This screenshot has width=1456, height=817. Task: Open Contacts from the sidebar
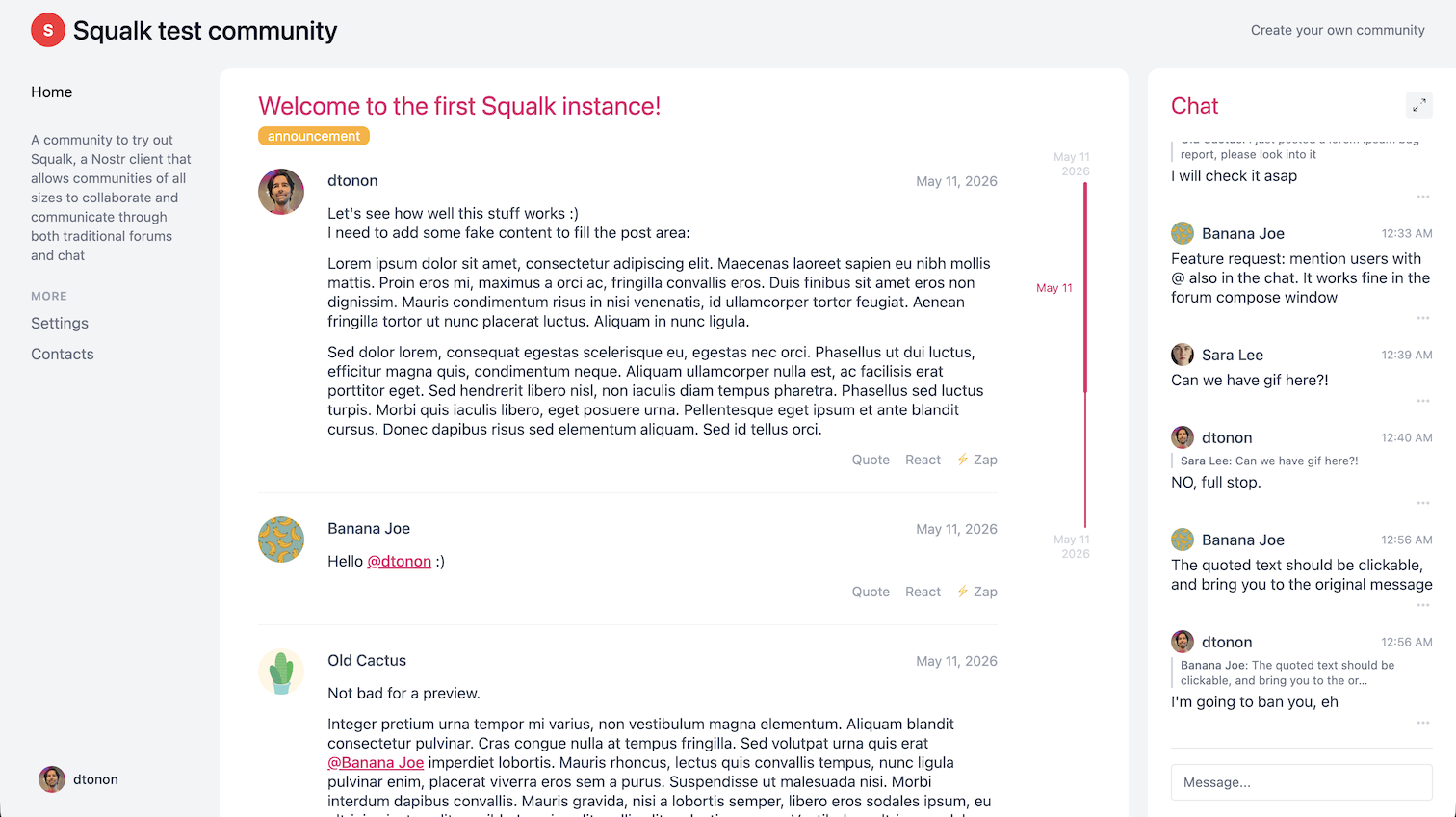(x=63, y=354)
